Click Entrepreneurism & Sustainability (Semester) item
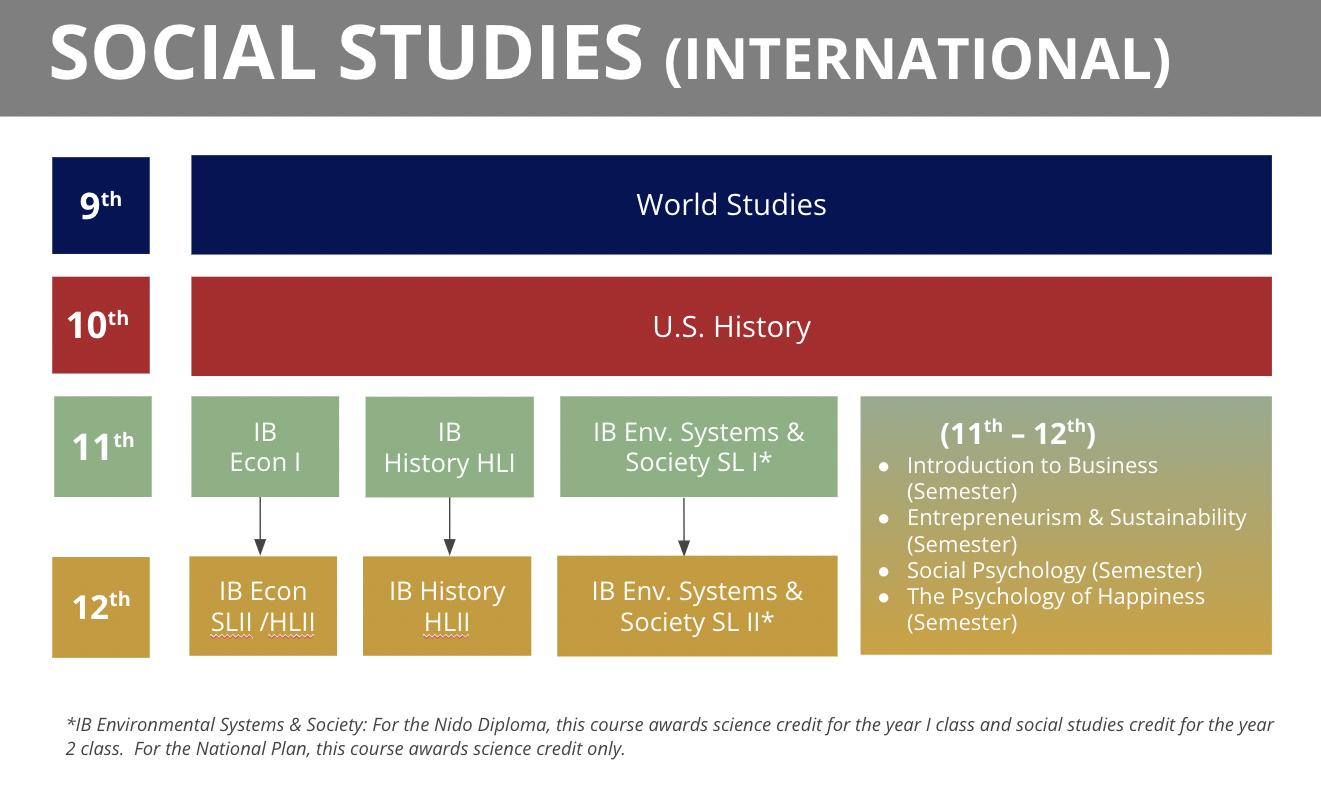The height and width of the screenshot is (786, 1321). point(1076,530)
